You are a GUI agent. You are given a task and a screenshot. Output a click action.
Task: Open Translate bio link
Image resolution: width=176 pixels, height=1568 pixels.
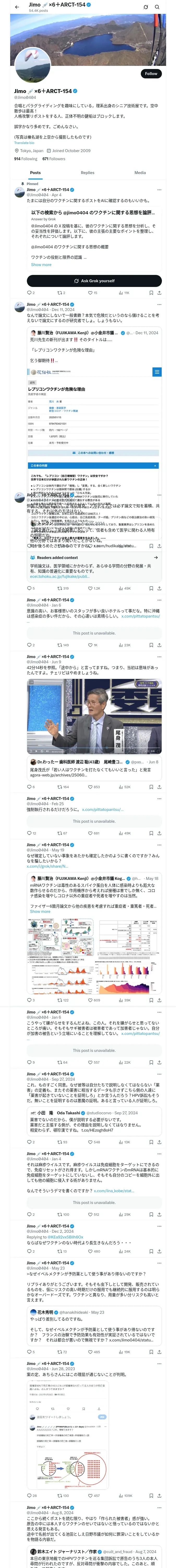(x=24, y=142)
